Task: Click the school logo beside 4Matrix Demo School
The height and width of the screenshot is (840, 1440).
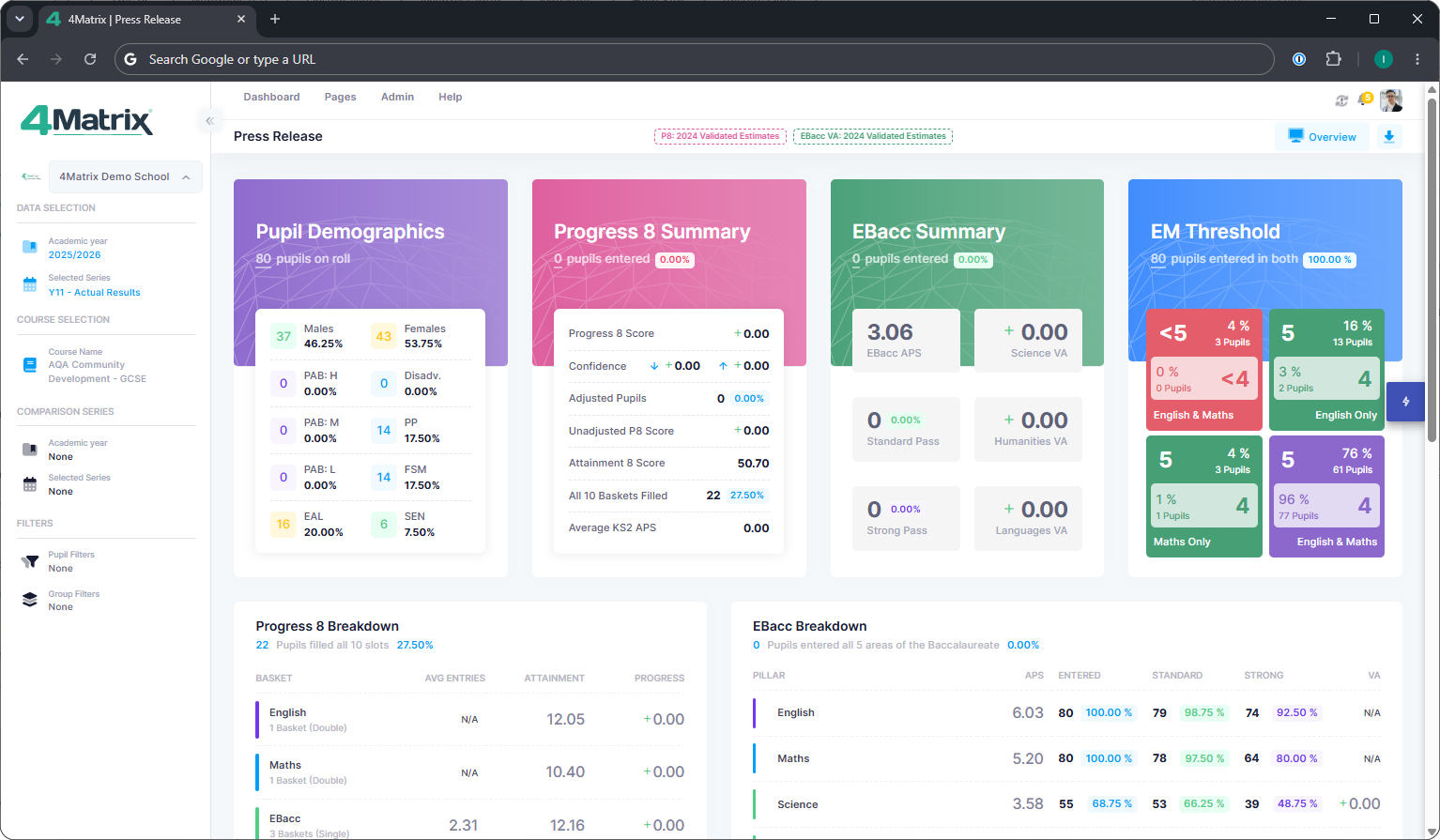Action: (31, 176)
